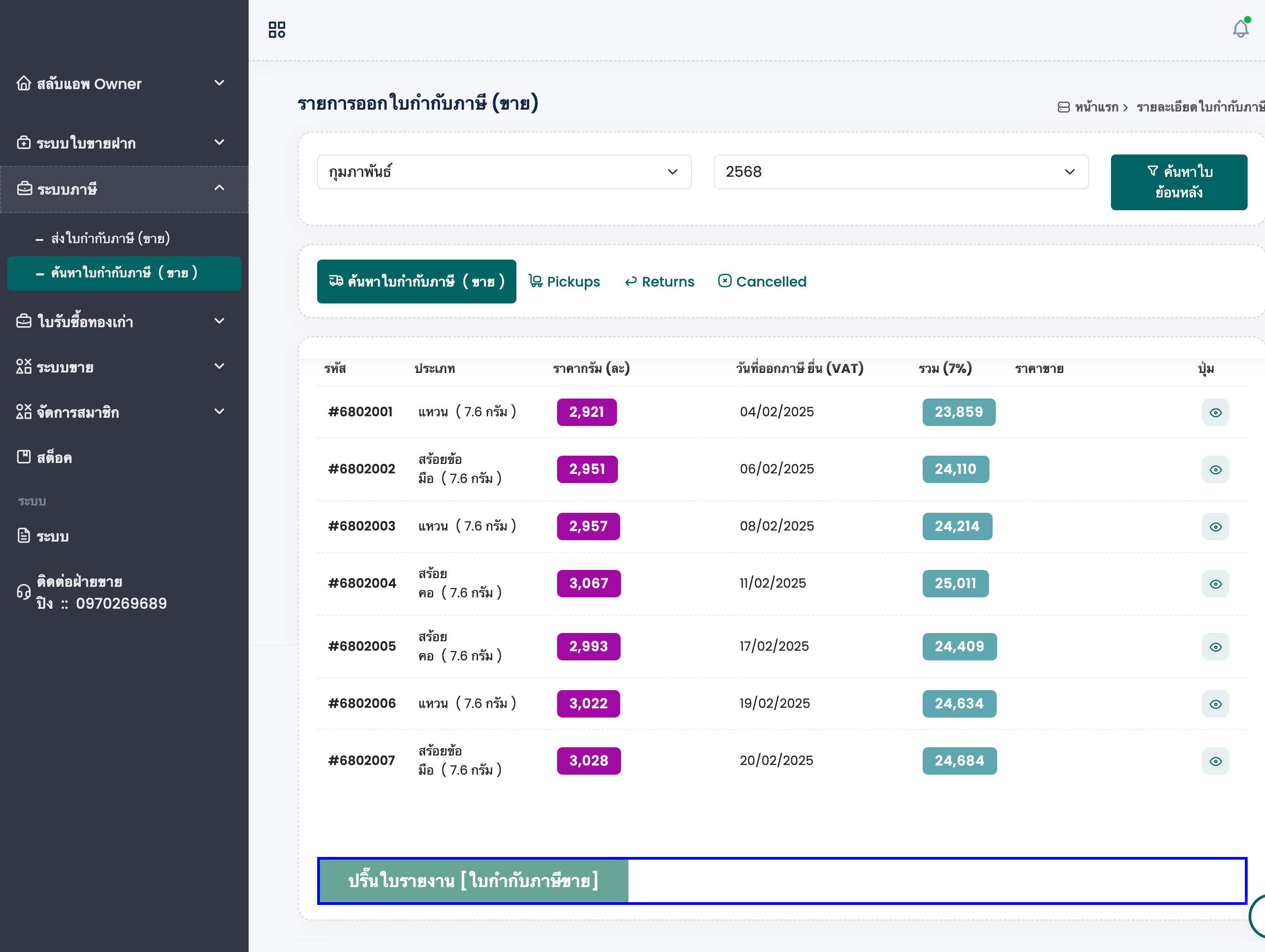Open the year dropdown showing 2568
The image size is (1265, 952).
click(x=900, y=171)
